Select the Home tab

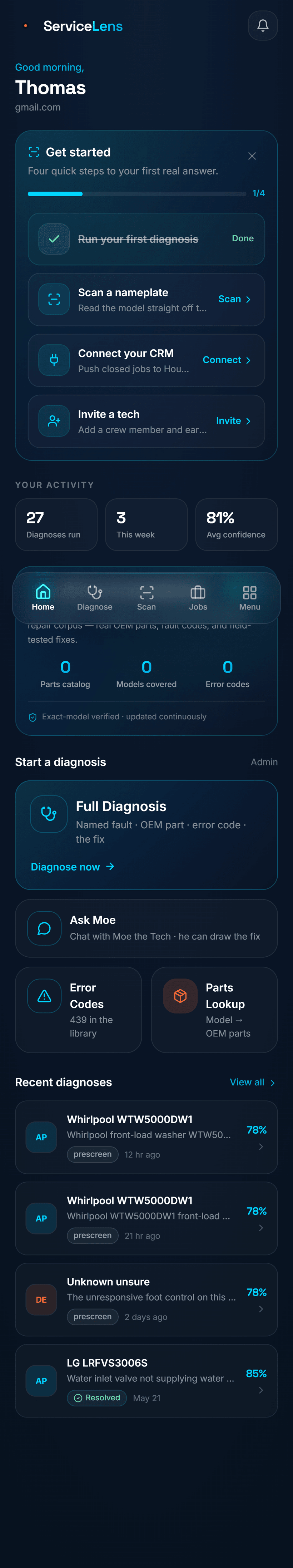pyautogui.click(x=43, y=597)
